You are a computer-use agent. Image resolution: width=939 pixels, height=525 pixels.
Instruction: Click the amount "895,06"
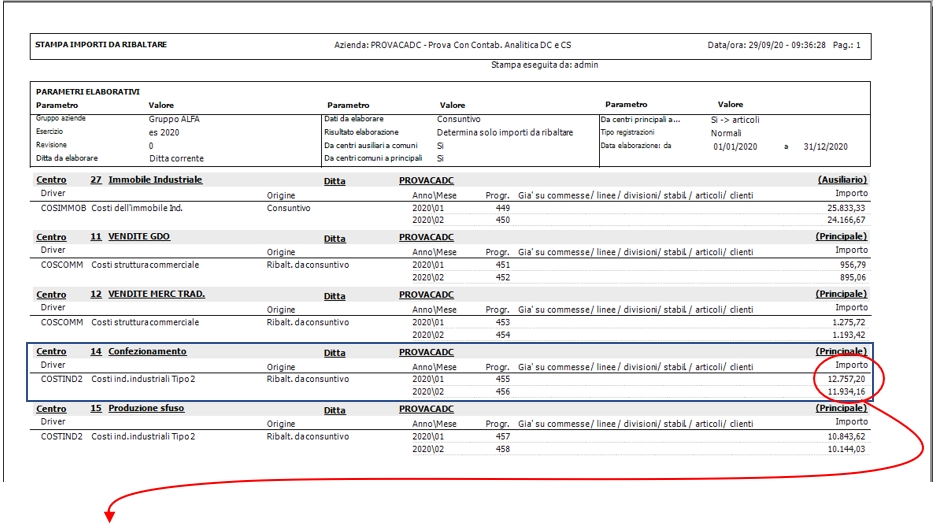click(853, 278)
